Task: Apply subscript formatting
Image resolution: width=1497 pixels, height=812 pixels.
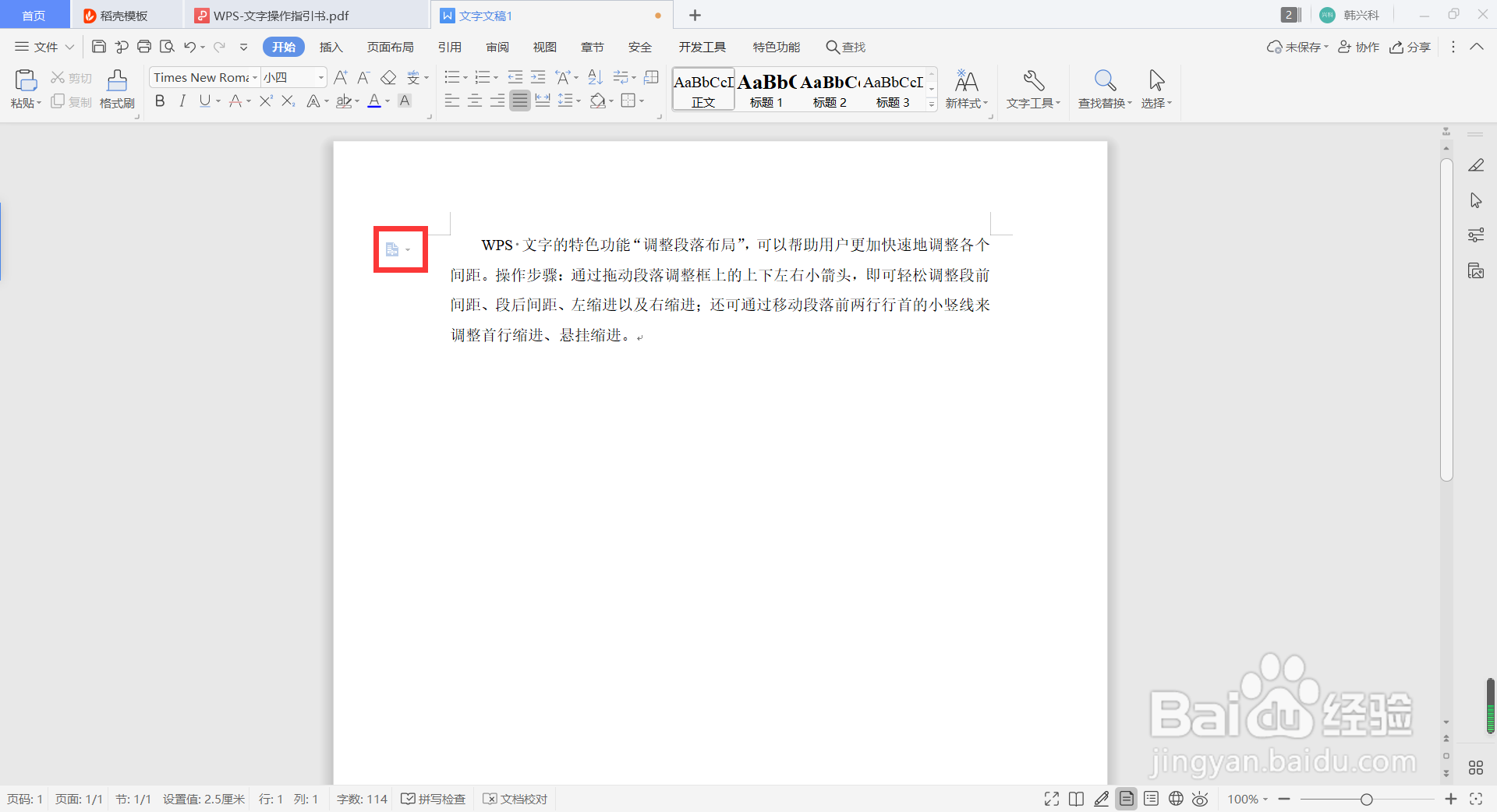Action: click(x=288, y=101)
